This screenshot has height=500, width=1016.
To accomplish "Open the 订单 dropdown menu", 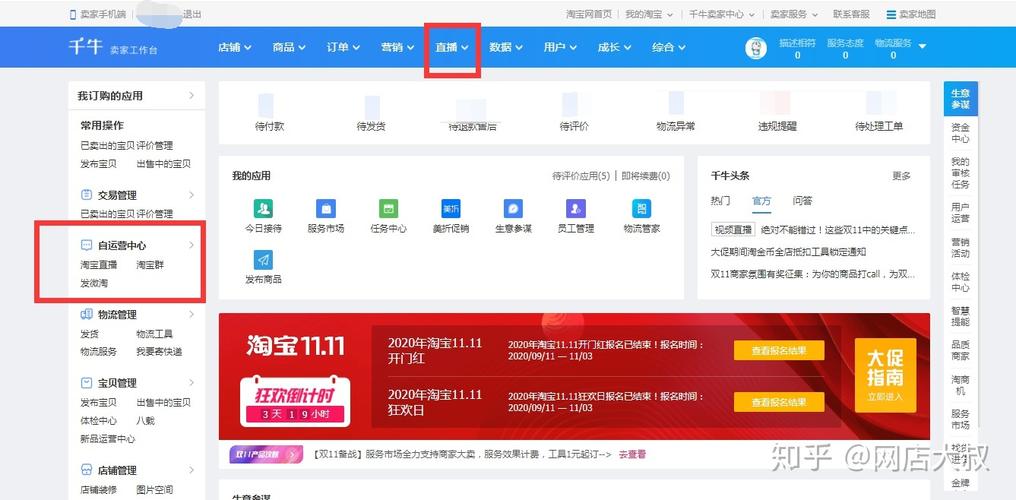I will click(343, 47).
